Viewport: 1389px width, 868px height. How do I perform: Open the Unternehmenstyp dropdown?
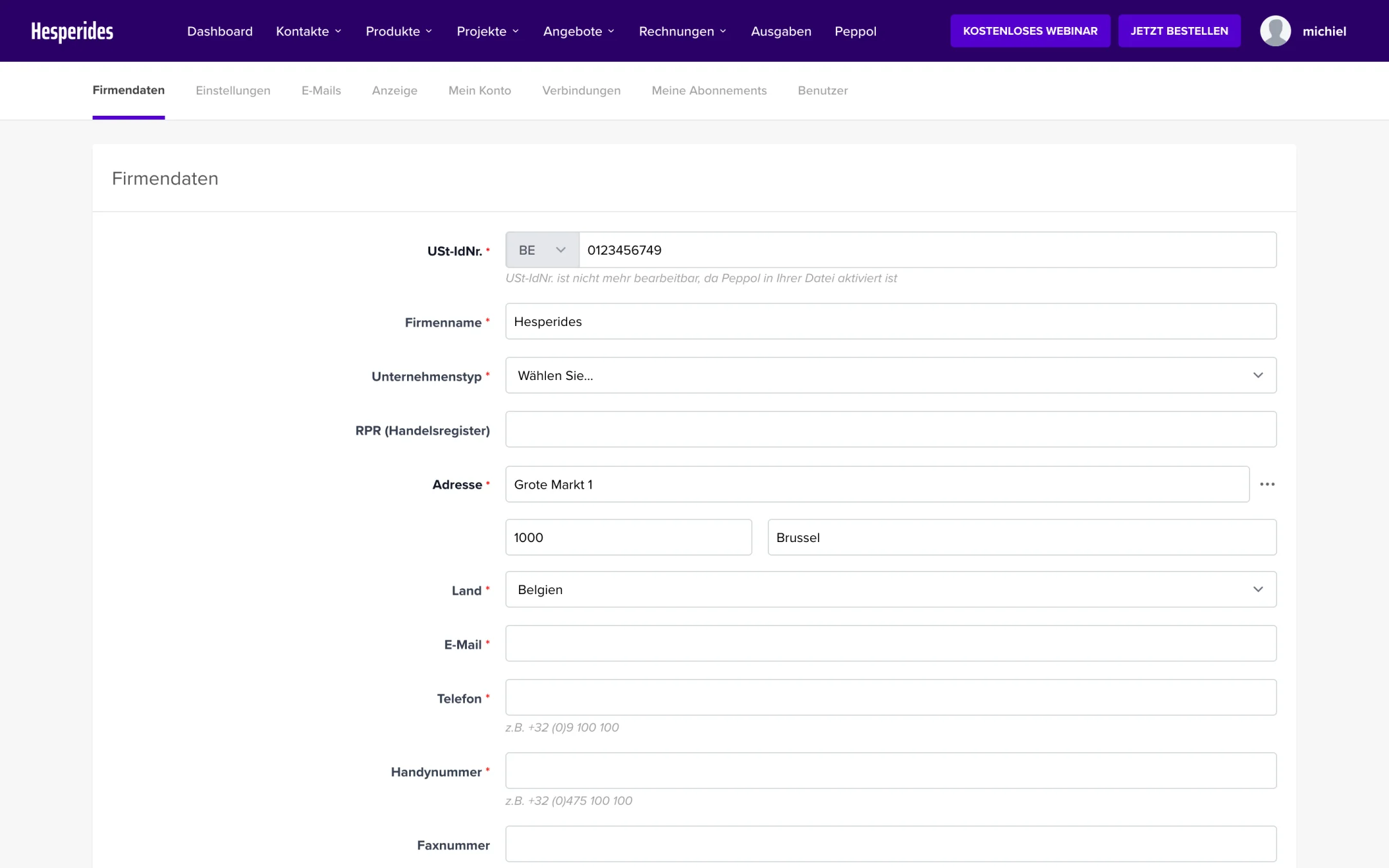coord(891,375)
